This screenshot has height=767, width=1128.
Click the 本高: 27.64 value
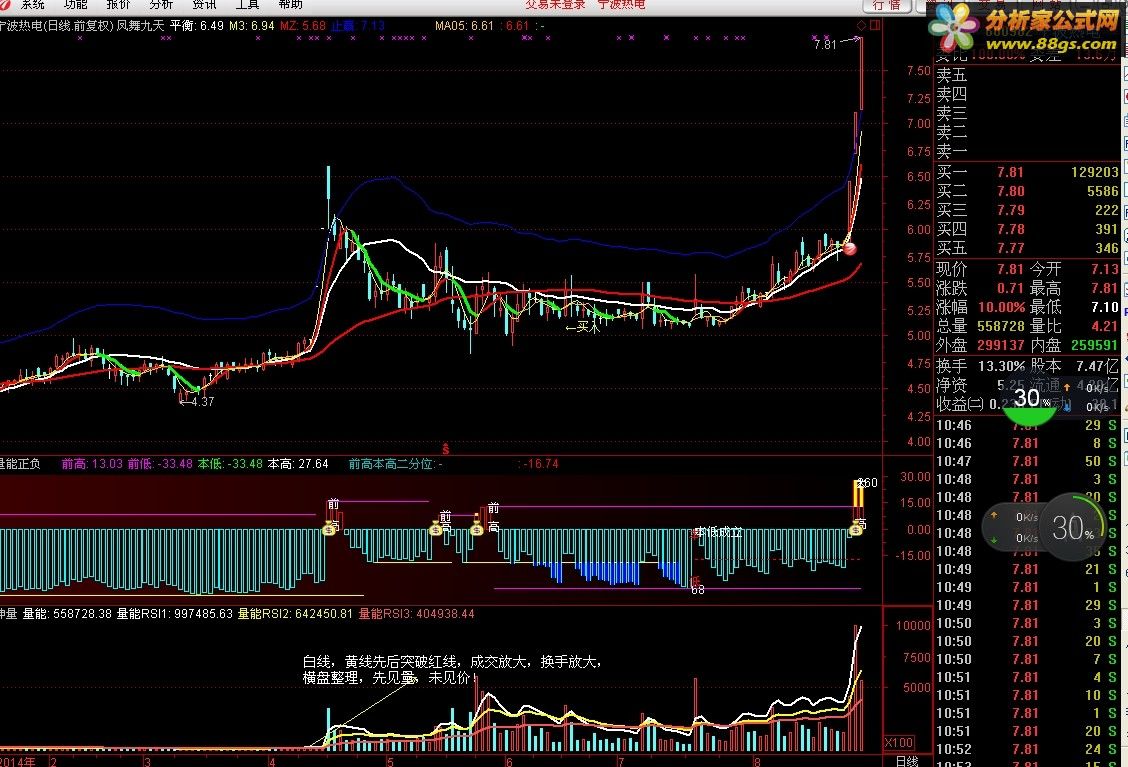(x=299, y=464)
